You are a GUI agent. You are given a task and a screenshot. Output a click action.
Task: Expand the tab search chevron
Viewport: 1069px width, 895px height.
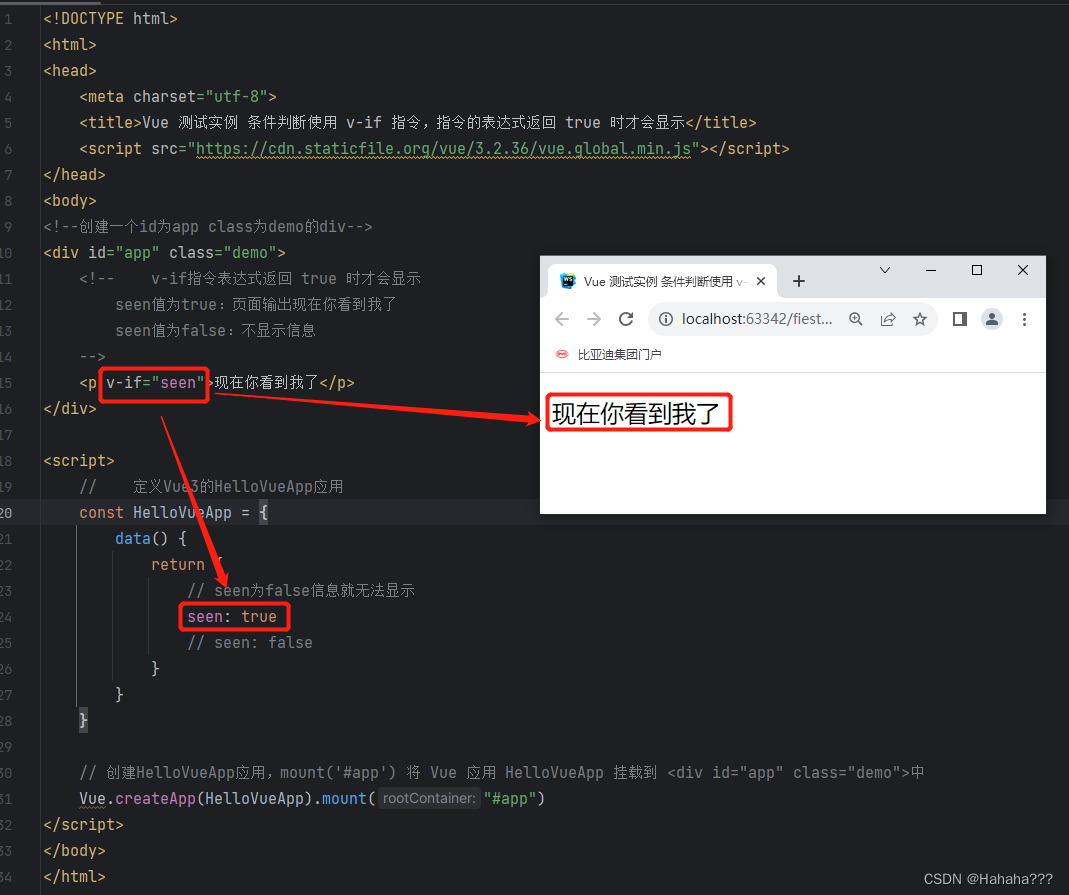coord(885,271)
